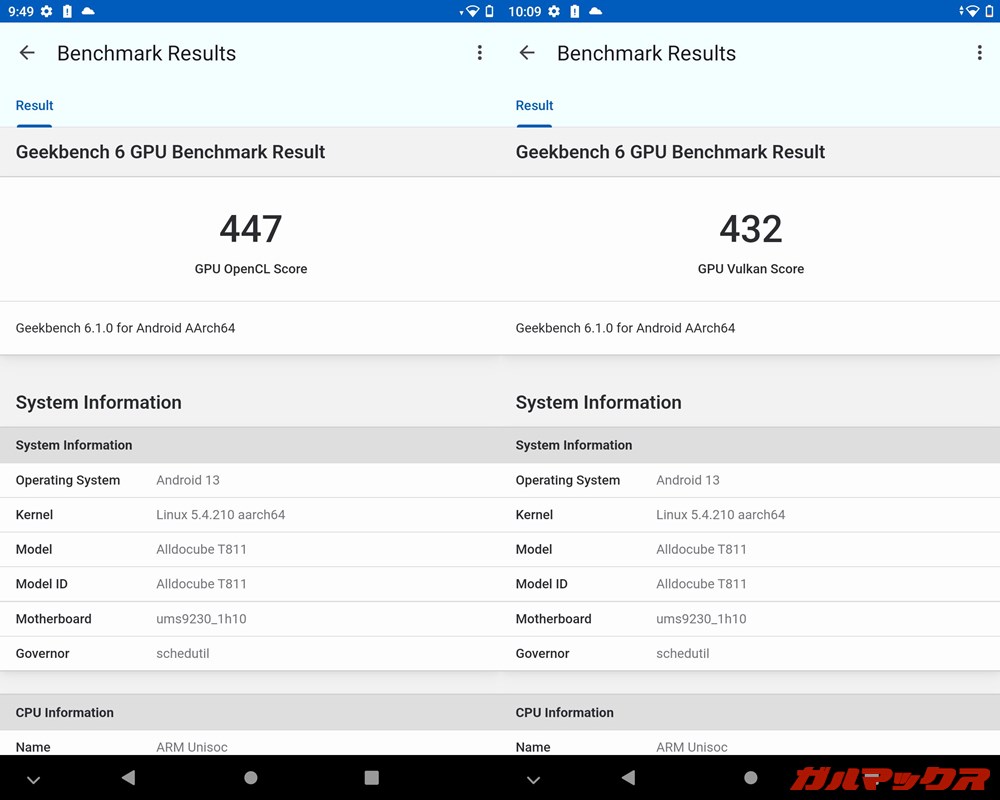Tap the back arrow on the left Benchmark Results screen
The height and width of the screenshot is (800, 1000).
coord(27,53)
